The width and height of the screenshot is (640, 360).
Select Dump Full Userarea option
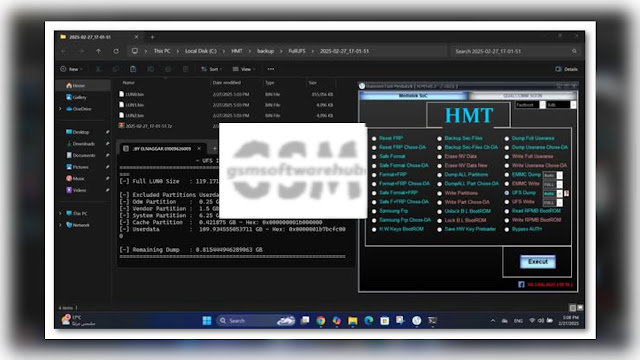pyautogui.click(x=529, y=138)
